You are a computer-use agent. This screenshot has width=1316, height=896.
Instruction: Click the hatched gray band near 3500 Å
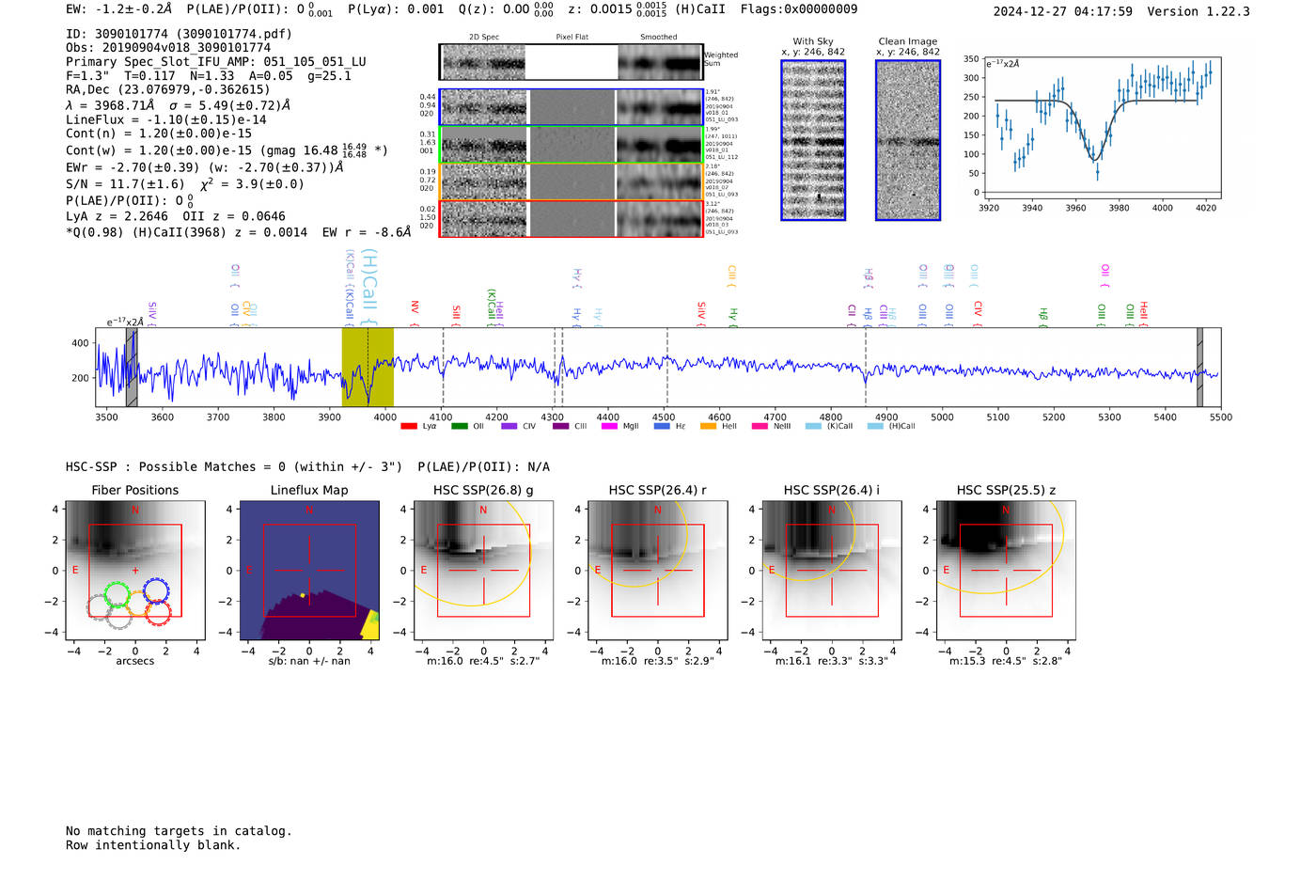[132, 368]
